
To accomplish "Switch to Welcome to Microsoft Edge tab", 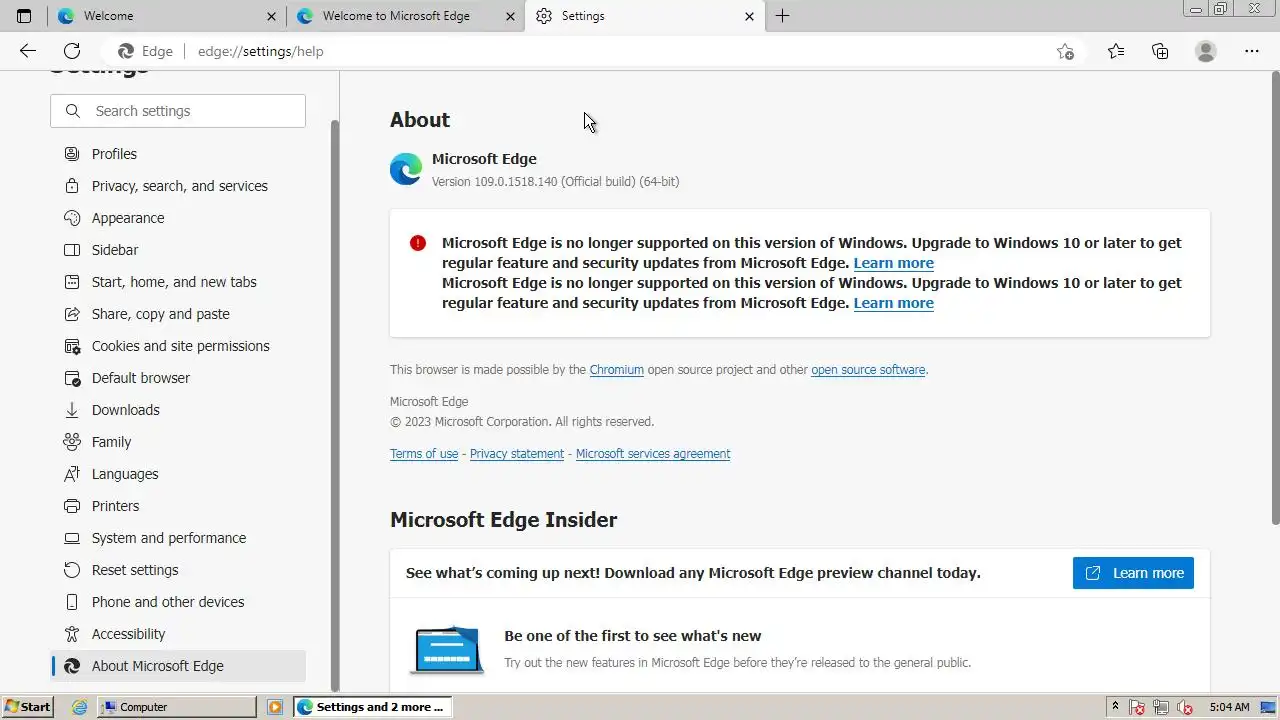I will [405, 16].
